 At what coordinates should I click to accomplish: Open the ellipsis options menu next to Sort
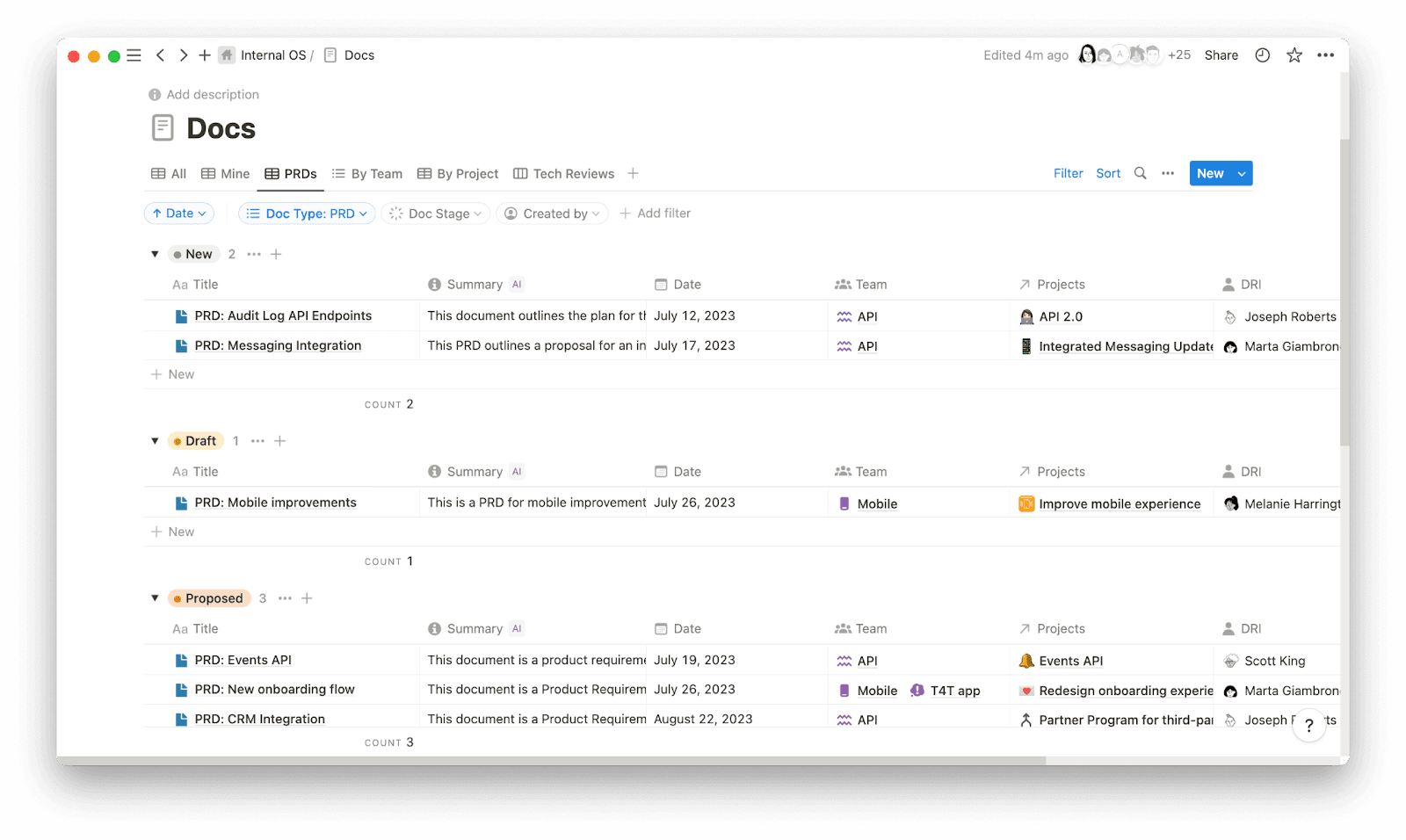pos(1168,173)
